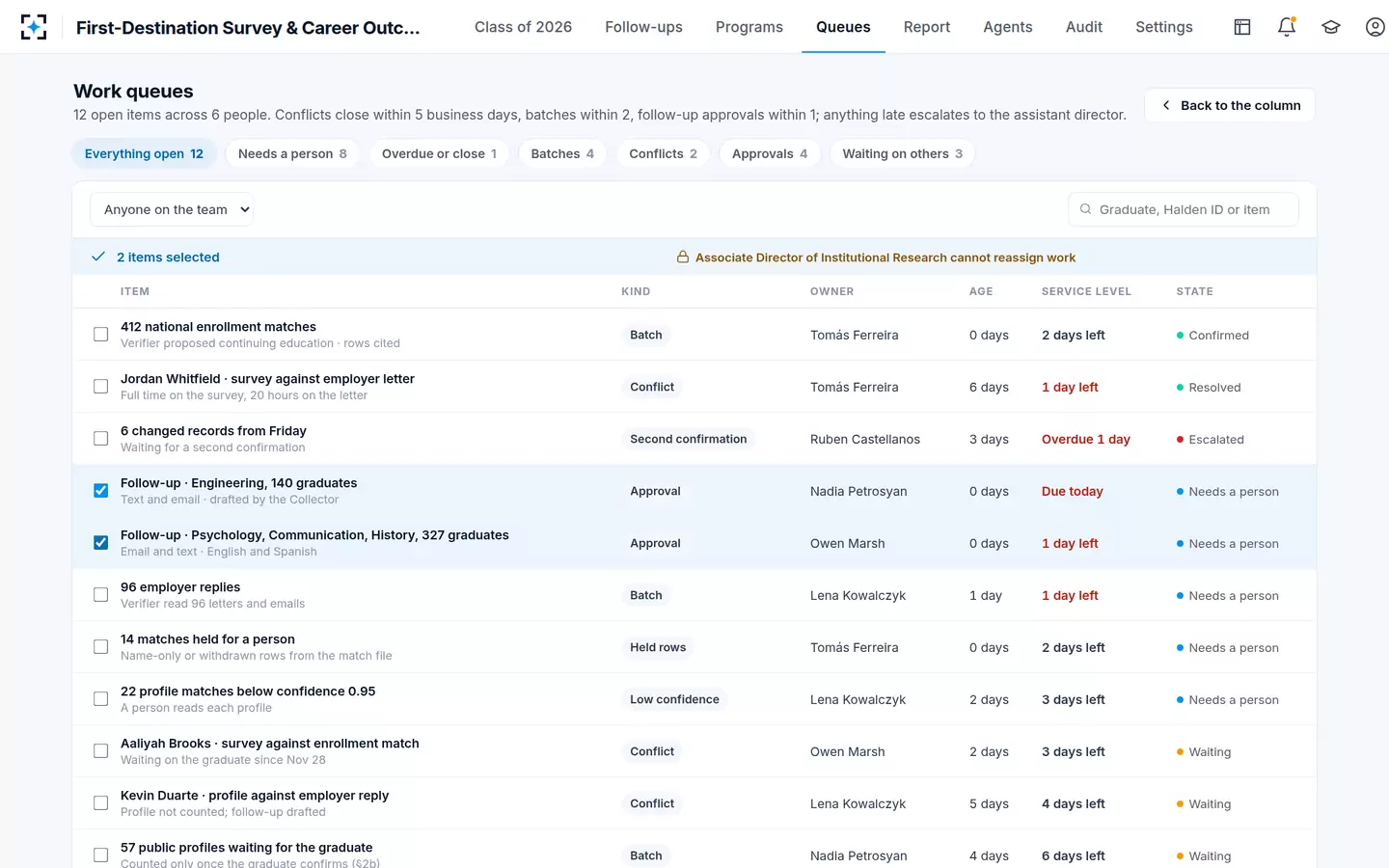Screen dimensions: 1389x868
Task: Filter by Approvals 4
Action: pos(770,153)
